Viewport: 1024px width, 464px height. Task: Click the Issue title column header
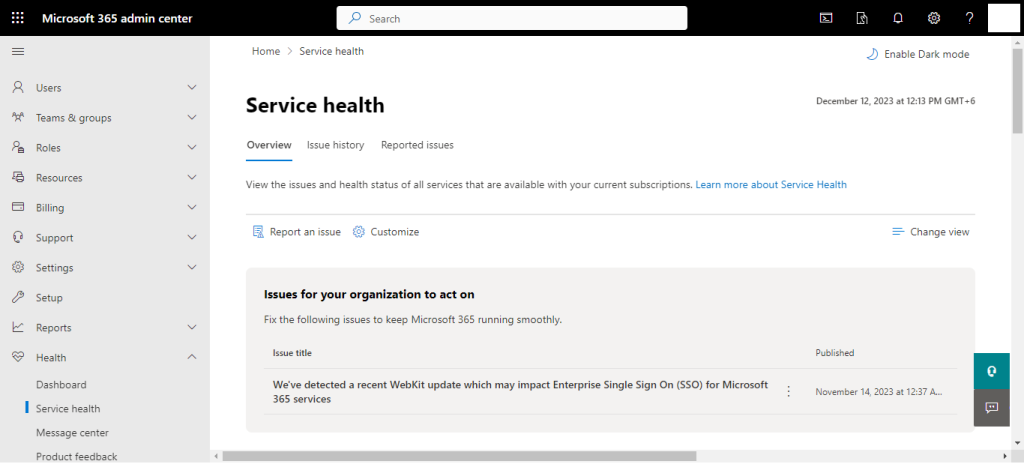click(x=292, y=353)
